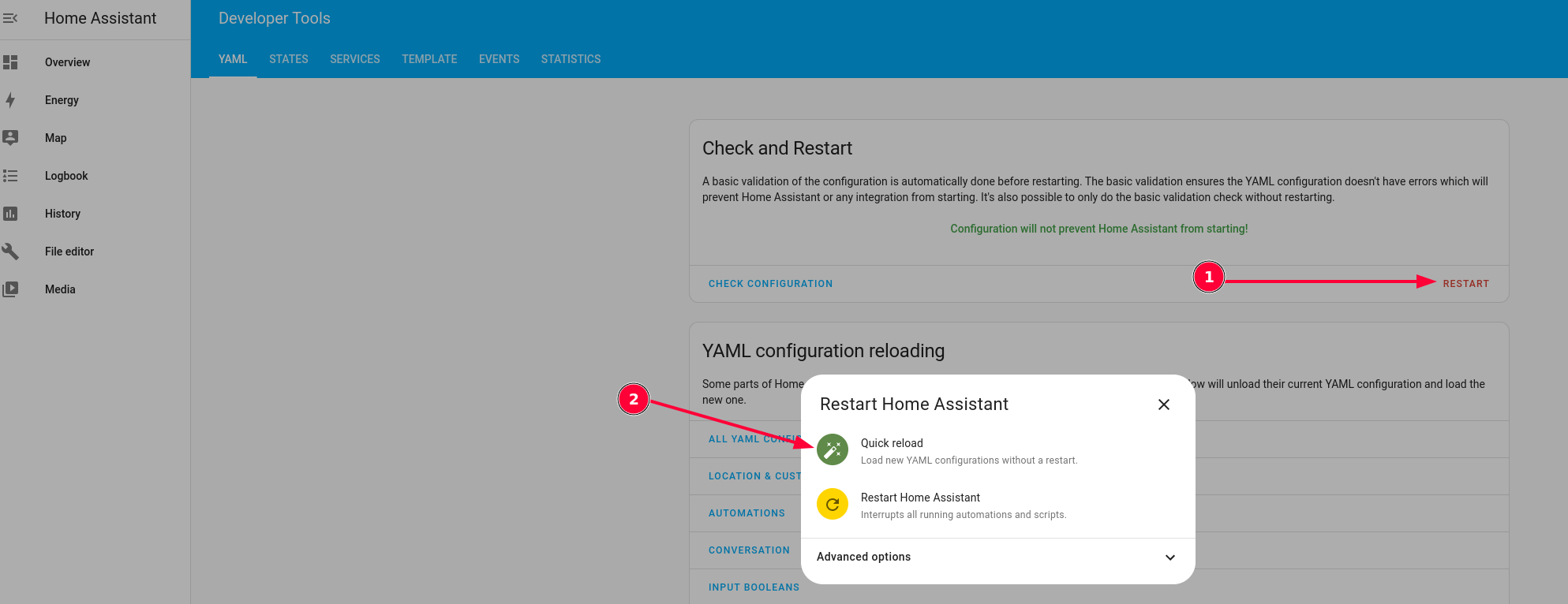The width and height of the screenshot is (1568, 604).
Task: Open the SERVICES tab
Action: (x=355, y=59)
